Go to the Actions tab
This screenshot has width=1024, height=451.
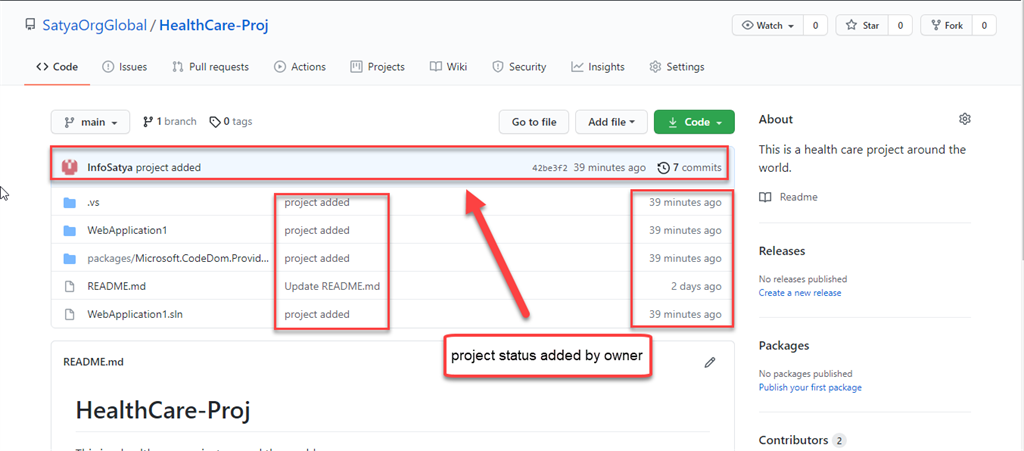pos(300,67)
